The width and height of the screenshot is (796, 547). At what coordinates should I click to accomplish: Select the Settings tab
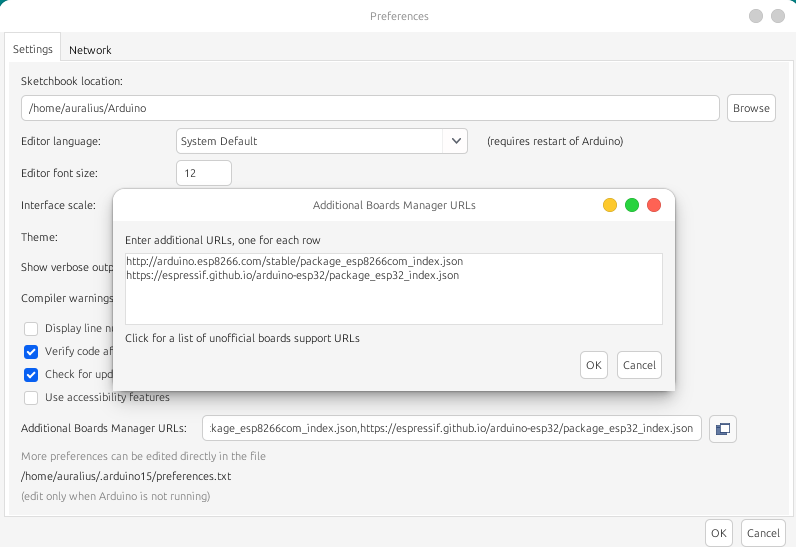(x=33, y=50)
